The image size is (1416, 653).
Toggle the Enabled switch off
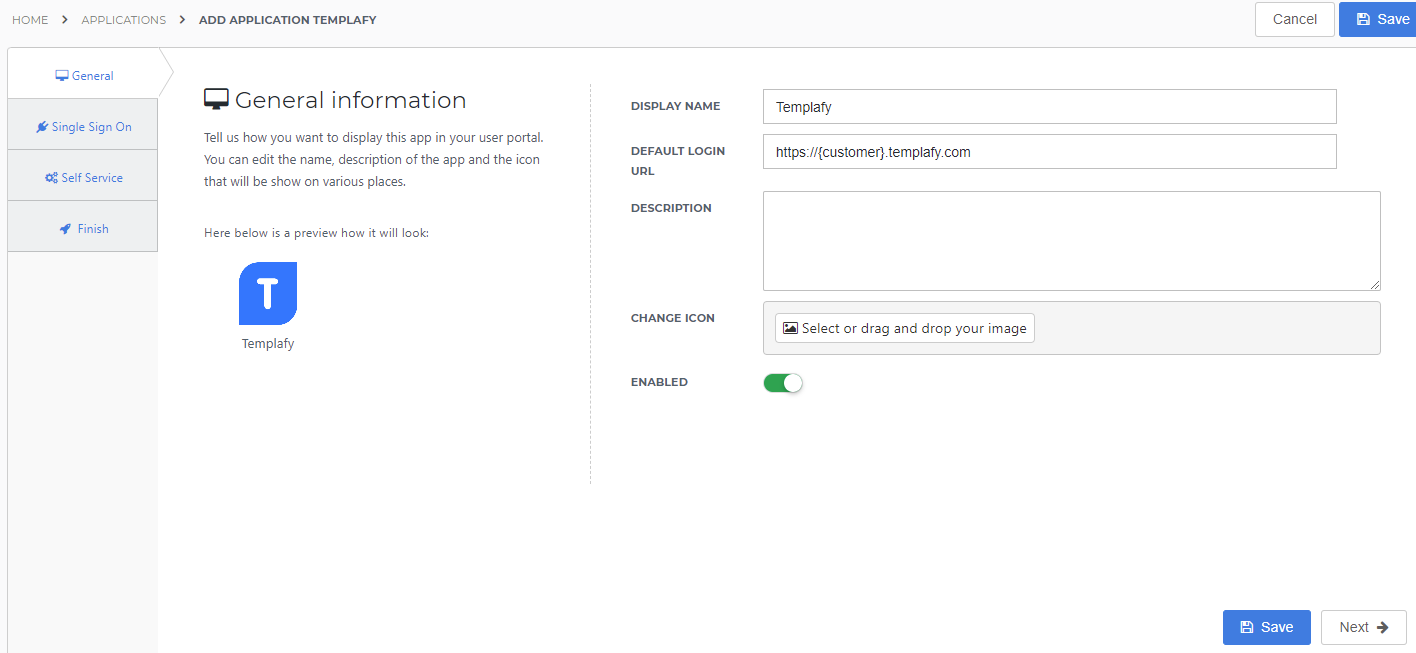pos(783,383)
